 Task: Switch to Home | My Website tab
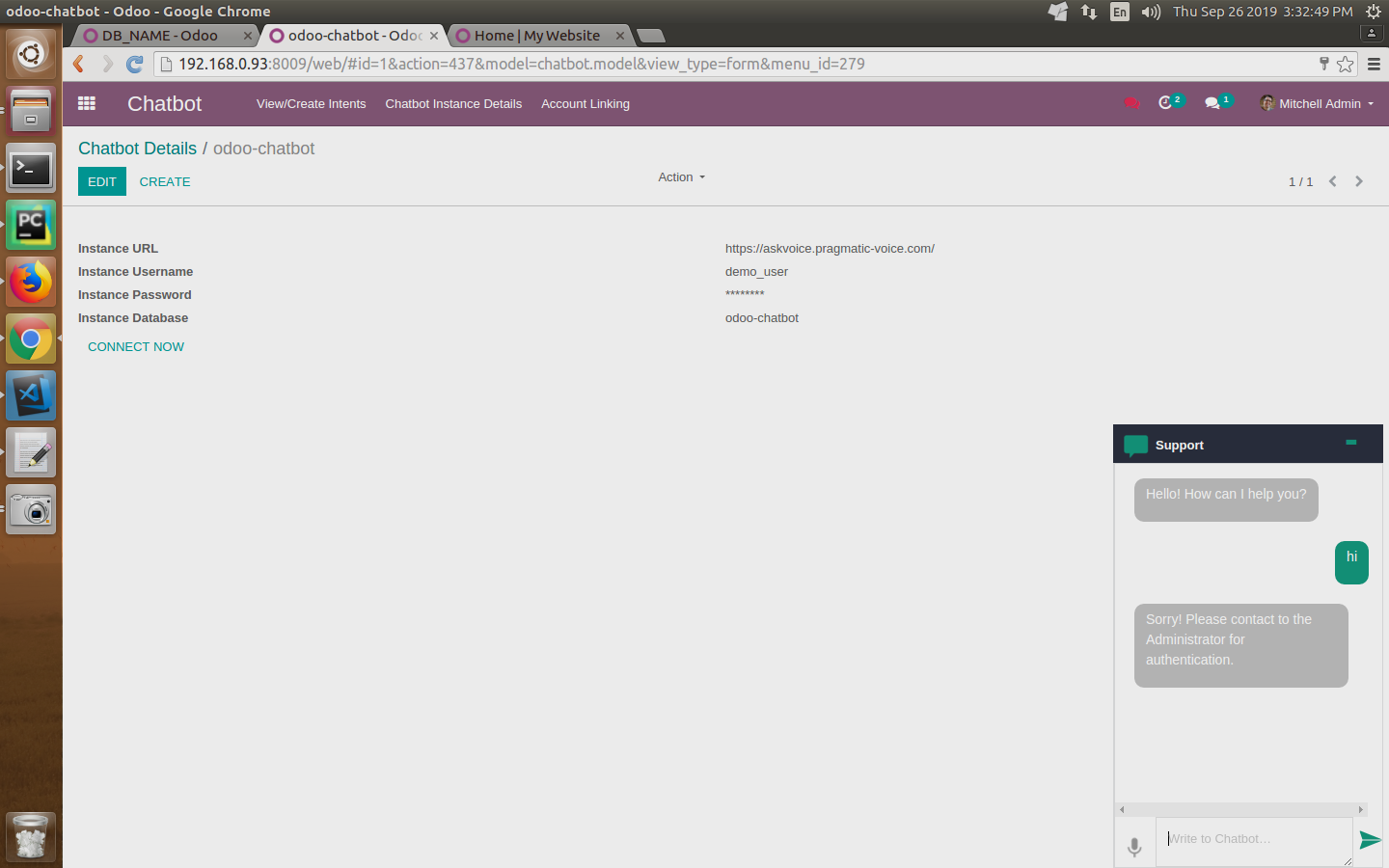pyautogui.click(x=536, y=36)
